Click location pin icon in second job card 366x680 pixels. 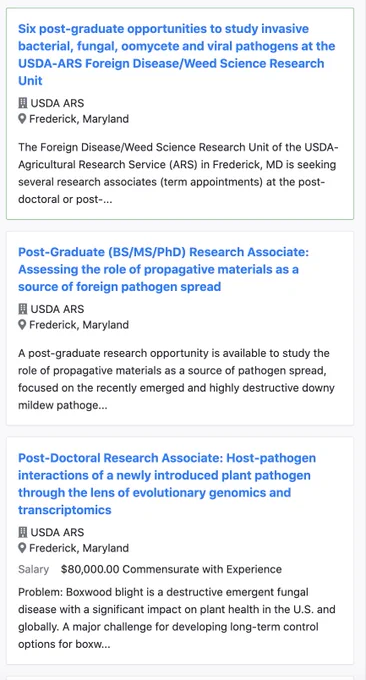coord(22,325)
